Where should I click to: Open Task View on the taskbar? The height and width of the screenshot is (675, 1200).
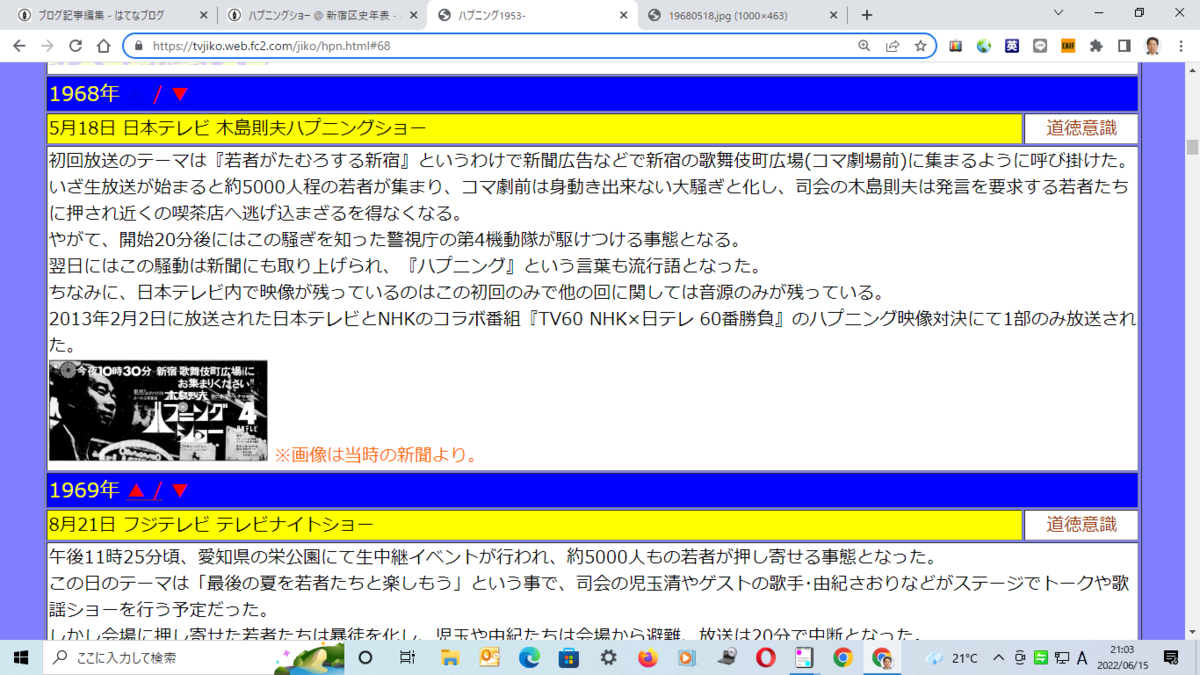407,657
